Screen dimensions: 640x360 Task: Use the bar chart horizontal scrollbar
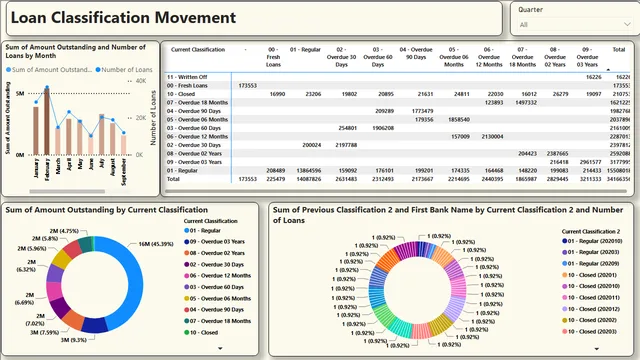[x=67, y=191]
